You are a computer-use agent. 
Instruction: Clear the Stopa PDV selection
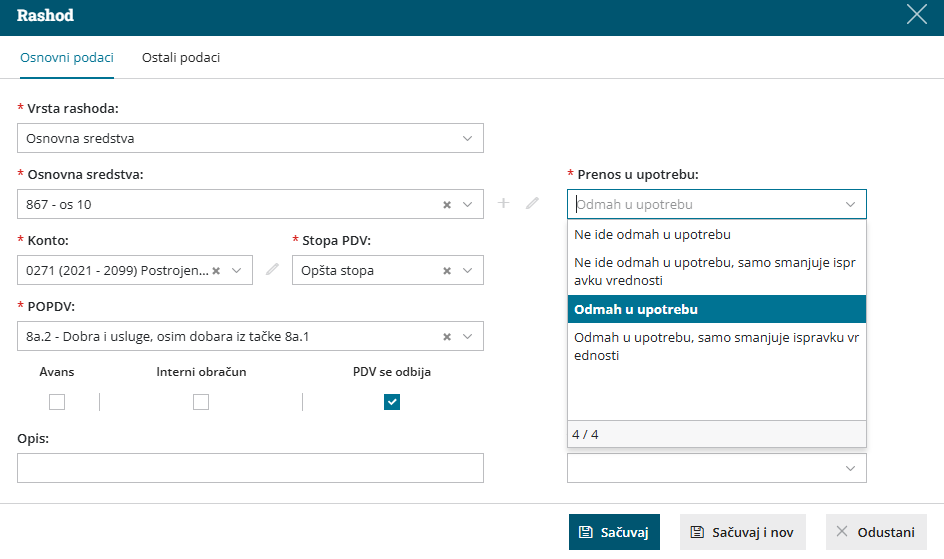pyautogui.click(x=447, y=270)
